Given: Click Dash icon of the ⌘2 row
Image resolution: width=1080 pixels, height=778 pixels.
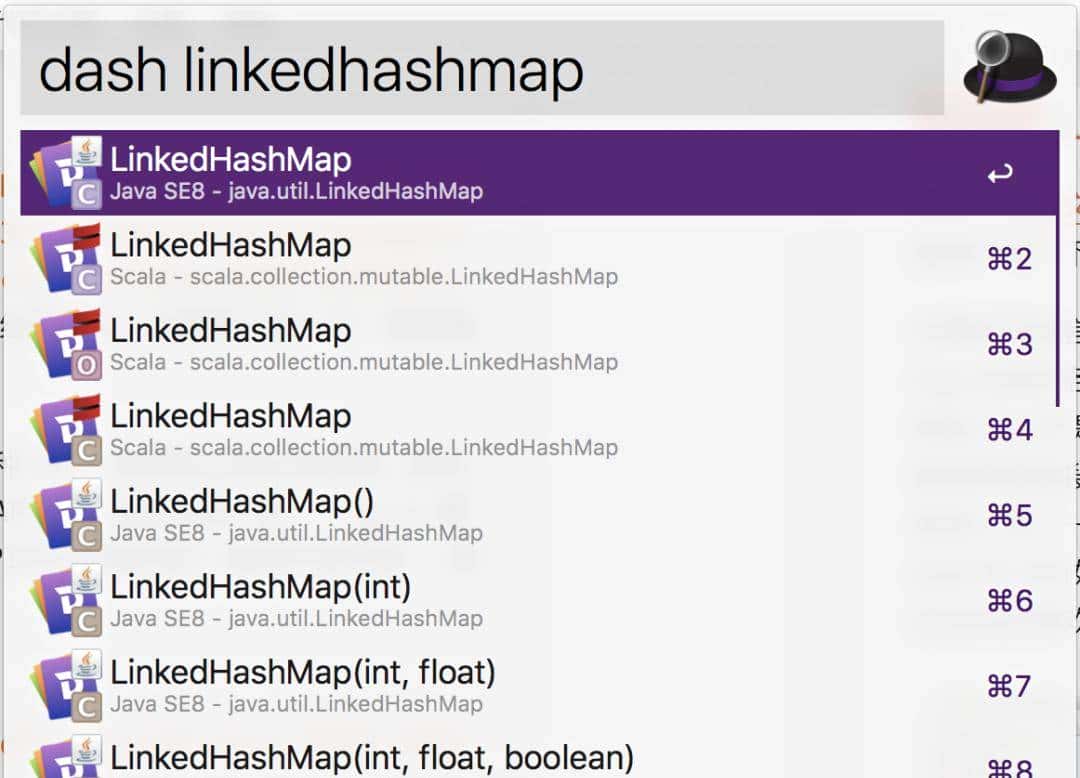Looking at the screenshot, I should (x=66, y=259).
